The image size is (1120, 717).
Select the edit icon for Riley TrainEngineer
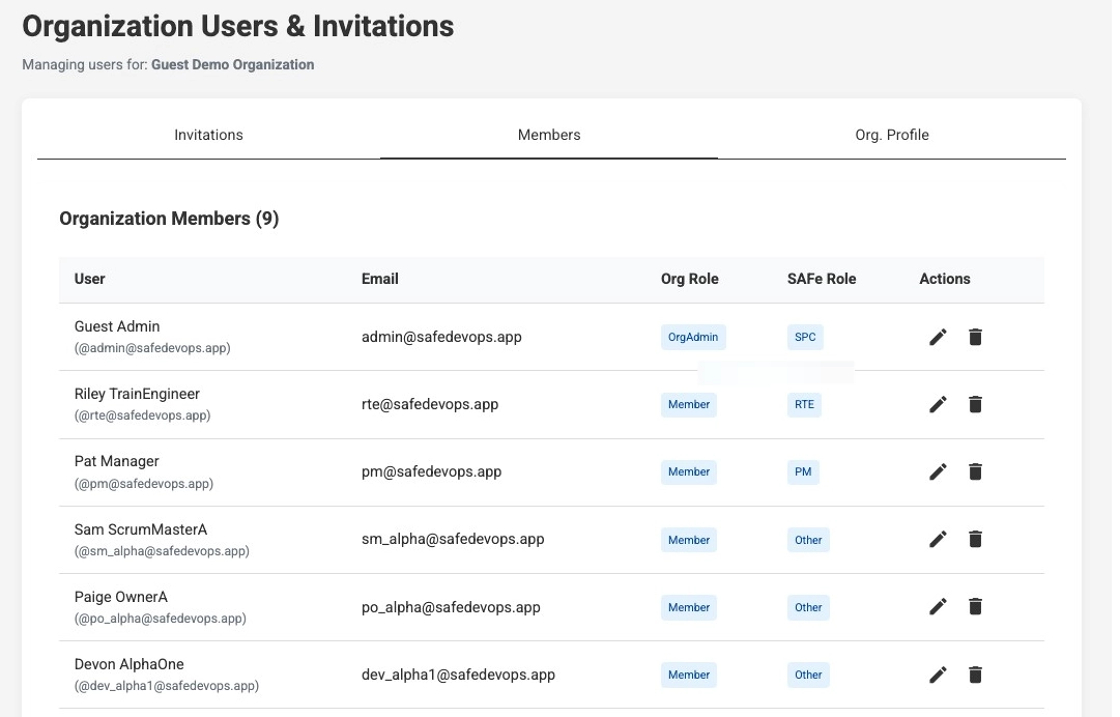click(x=938, y=404)
